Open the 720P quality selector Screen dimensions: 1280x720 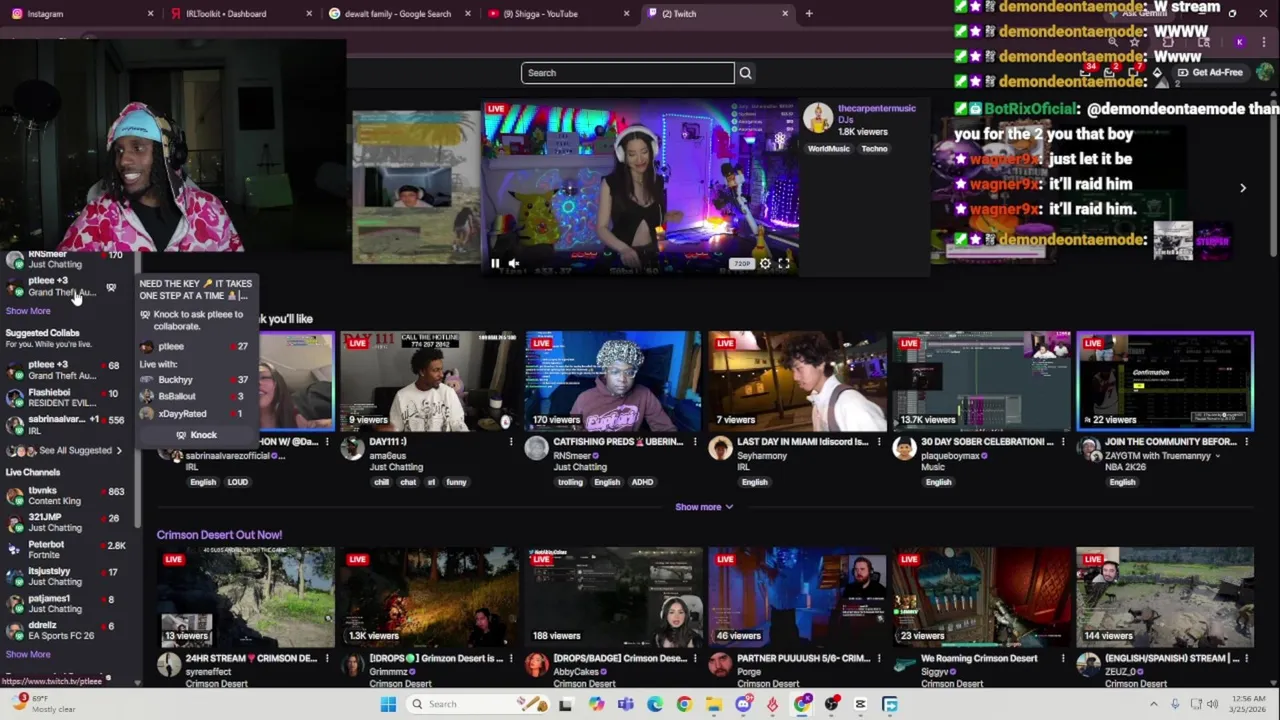pos(741,264)
